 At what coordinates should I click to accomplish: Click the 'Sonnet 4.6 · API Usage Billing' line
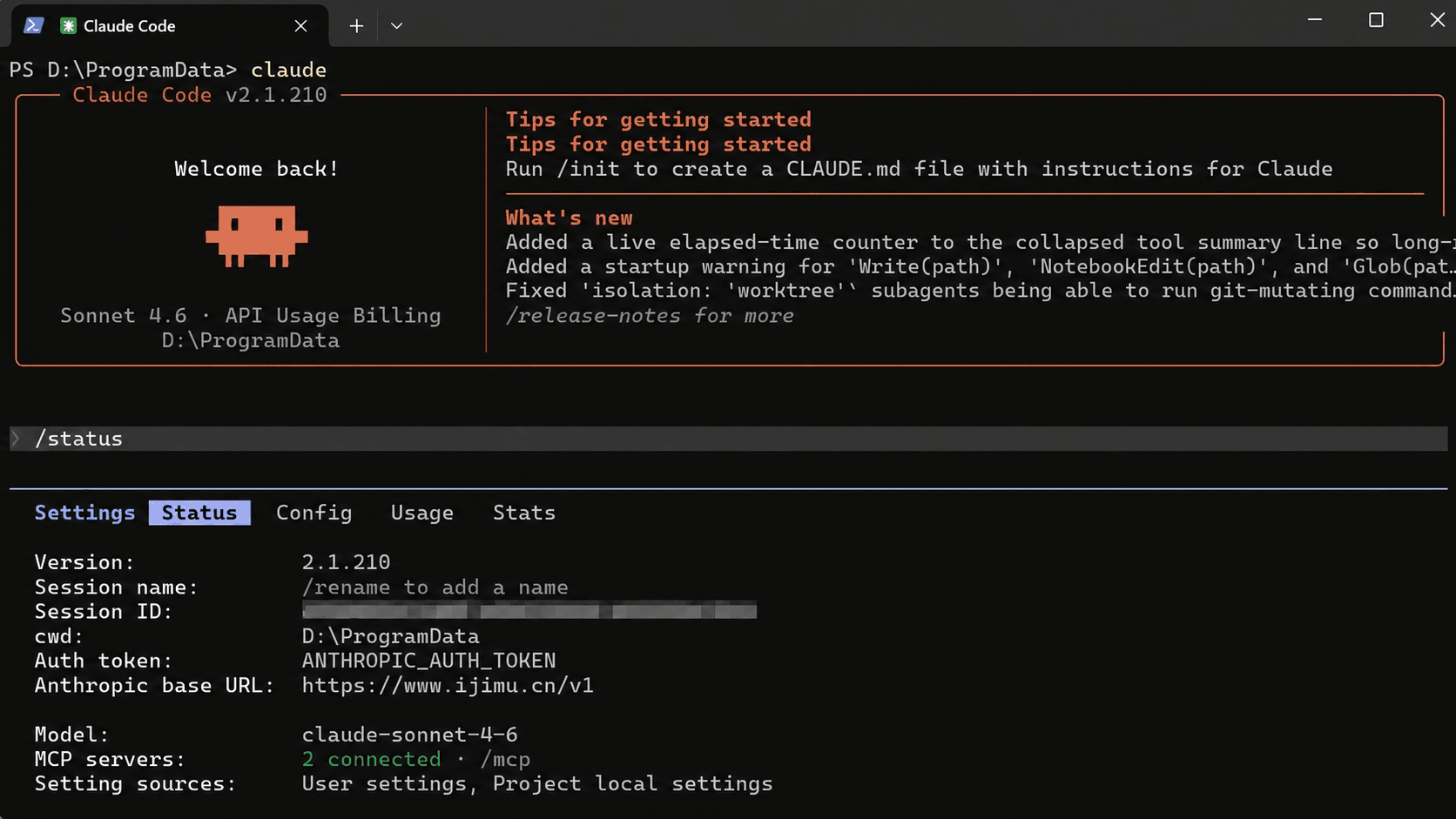click(251, 315)
